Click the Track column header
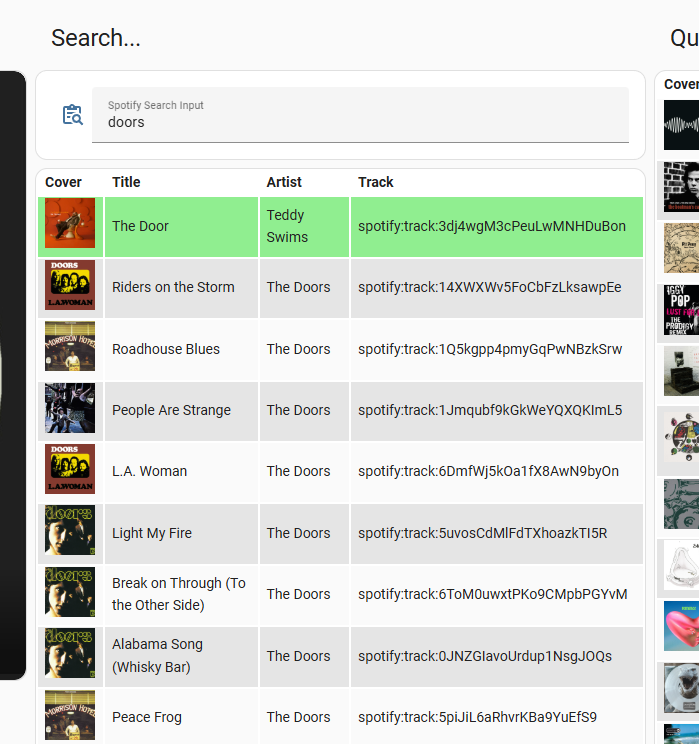Viewport: 699px width, 744px height. (375, 182)
